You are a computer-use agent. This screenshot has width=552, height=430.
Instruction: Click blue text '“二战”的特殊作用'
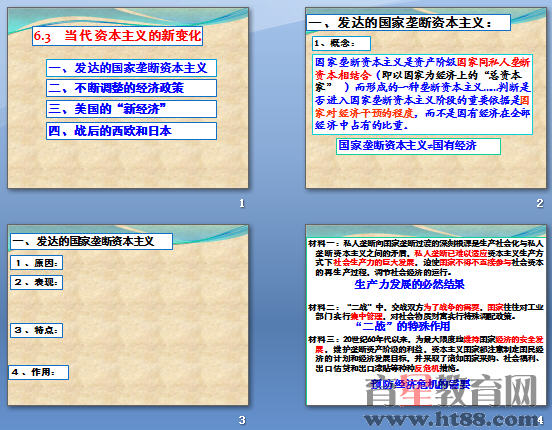[403, 326]
